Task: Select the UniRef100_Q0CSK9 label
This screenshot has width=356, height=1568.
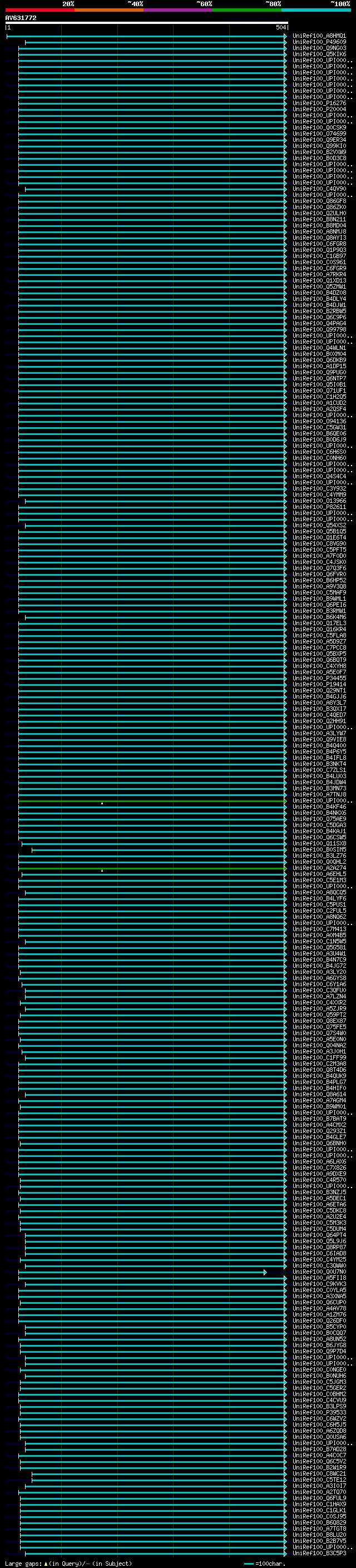Action: pos(319,128)
